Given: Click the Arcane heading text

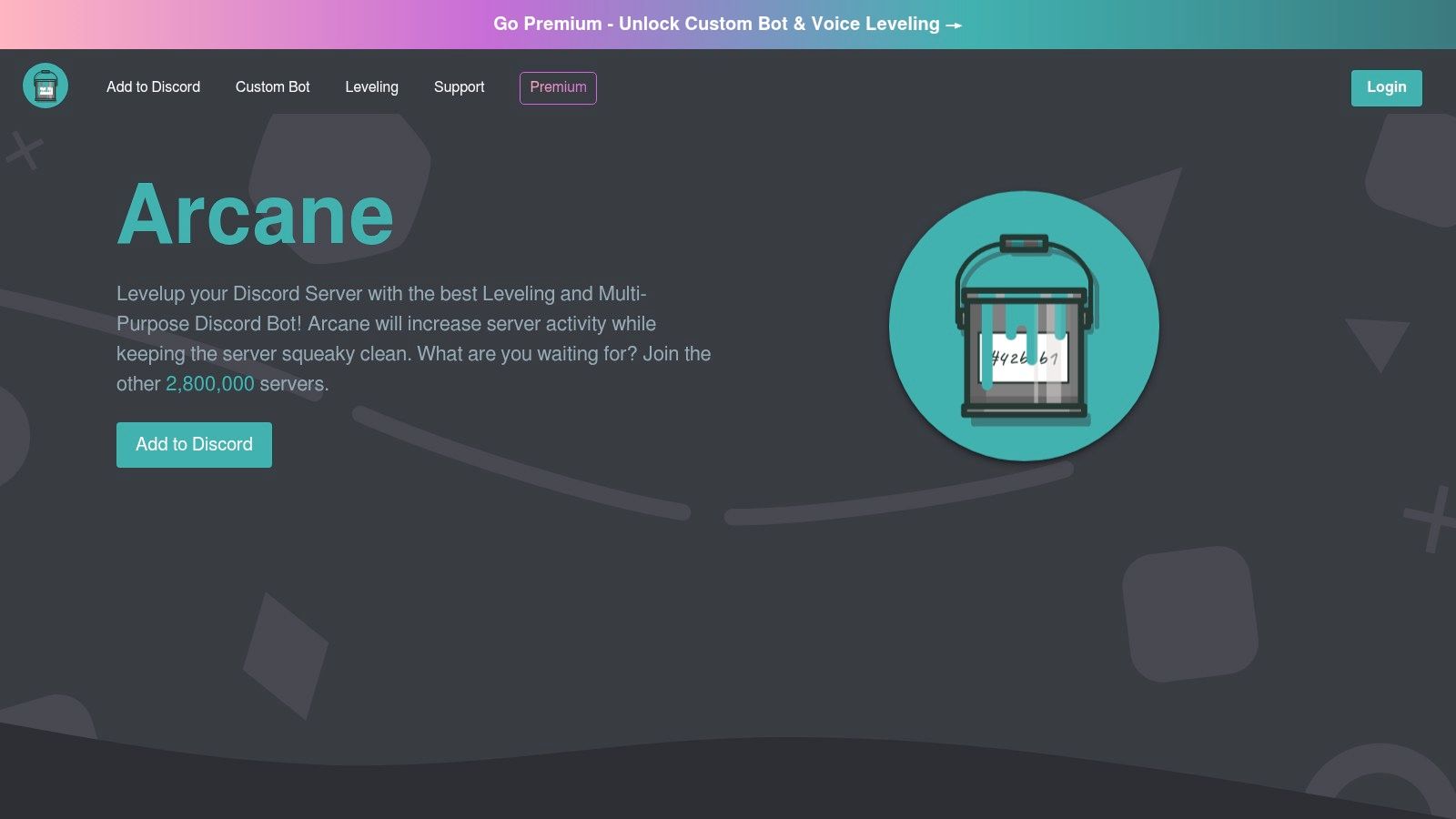Looking at the screenshot, I should point(255,215).
